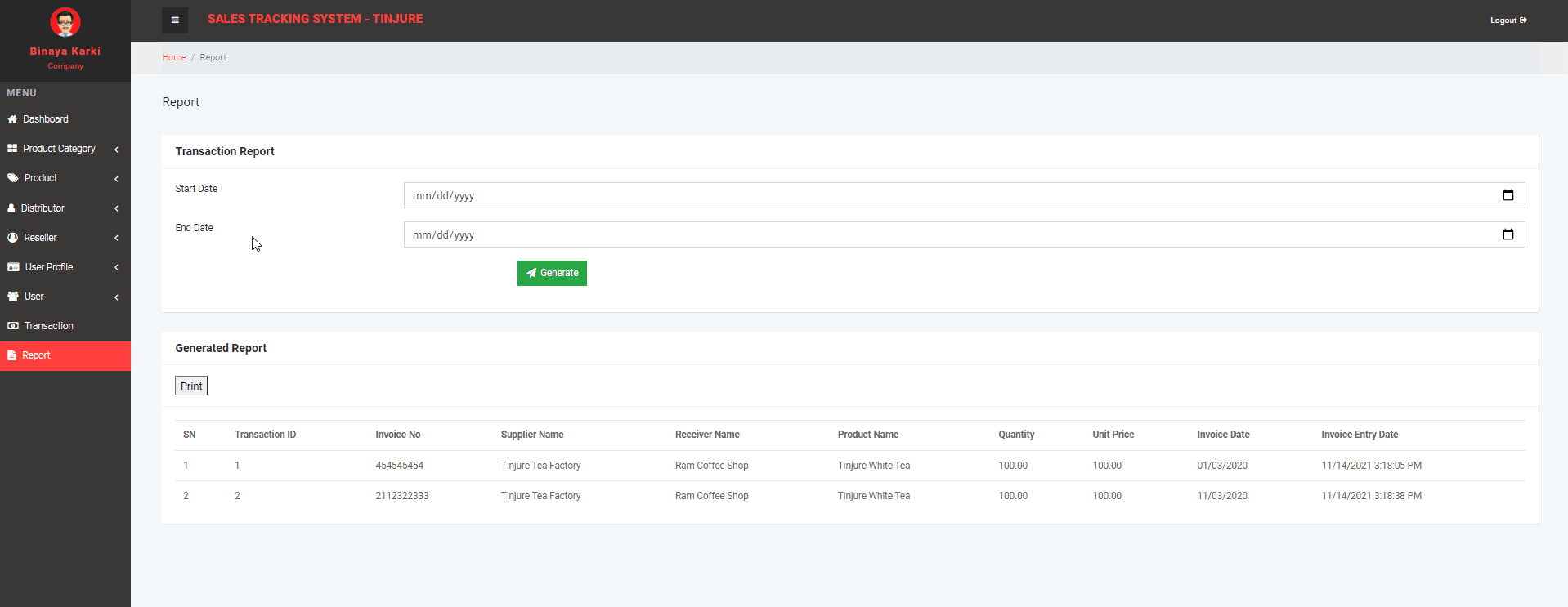This screenshot has width=1568, height=607.
Task: Click the Product Name column header
Action: (868, 435)
